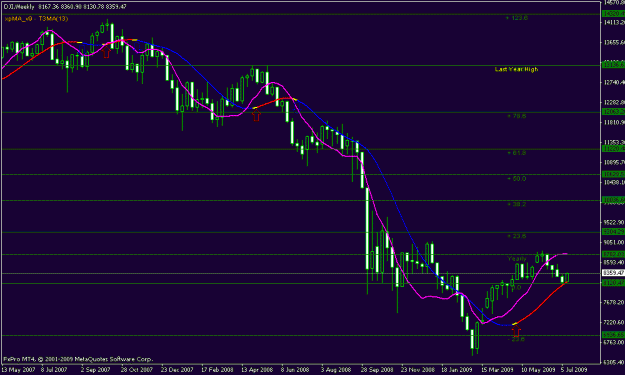Click the '28 Oct 2007' date on time axis
Screen dimensions: 625x375
[137, 369]
